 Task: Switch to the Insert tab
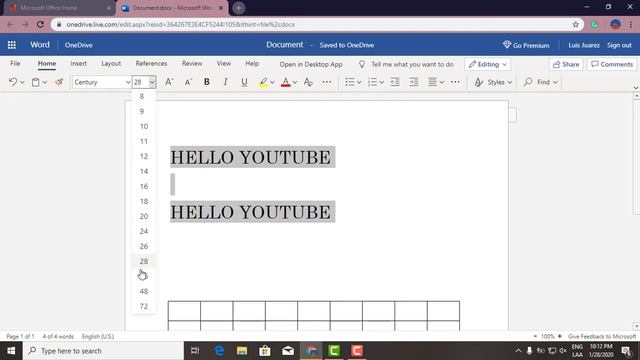pyautogui.click(x=78, y=64)
